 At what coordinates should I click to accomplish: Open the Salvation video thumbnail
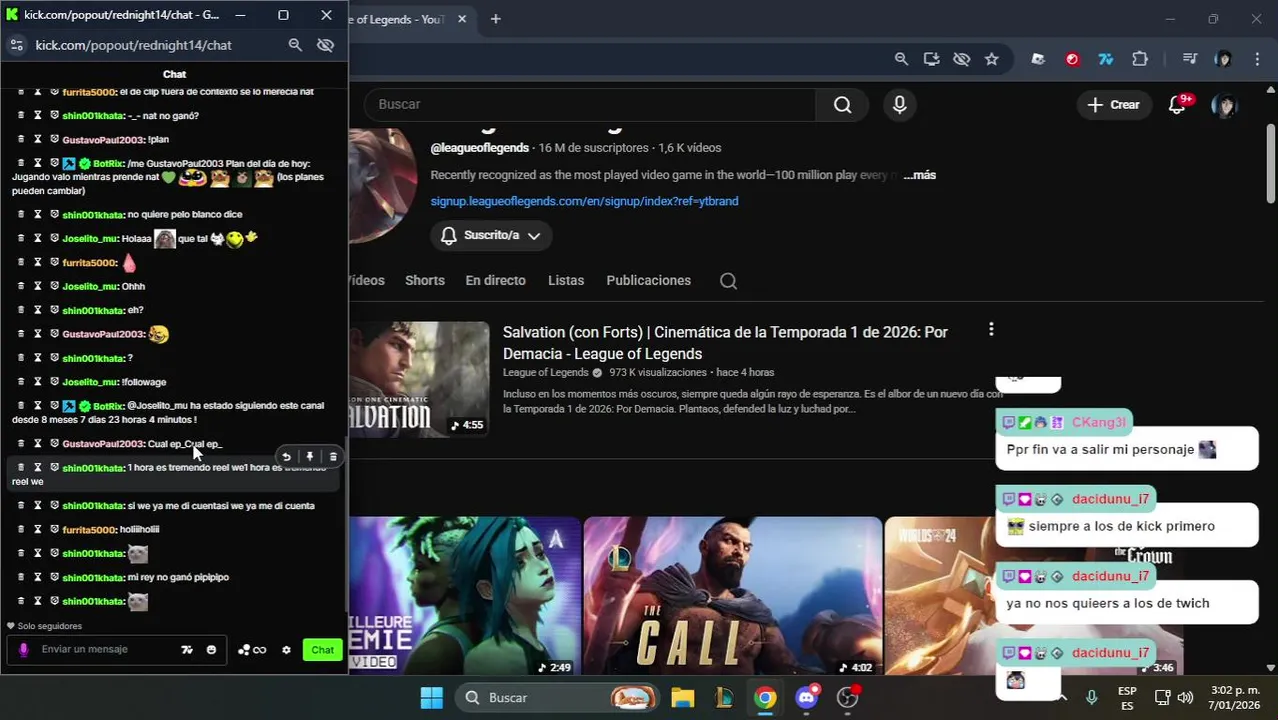[x=419, y=379]
